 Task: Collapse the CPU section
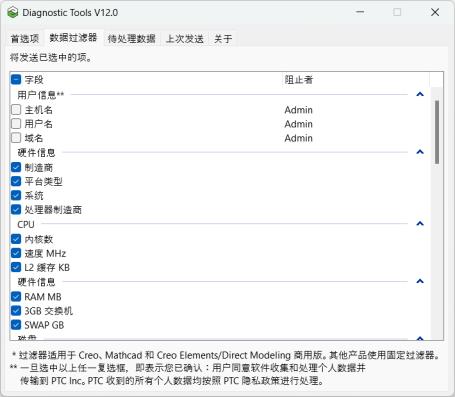[x=420, y=224]
